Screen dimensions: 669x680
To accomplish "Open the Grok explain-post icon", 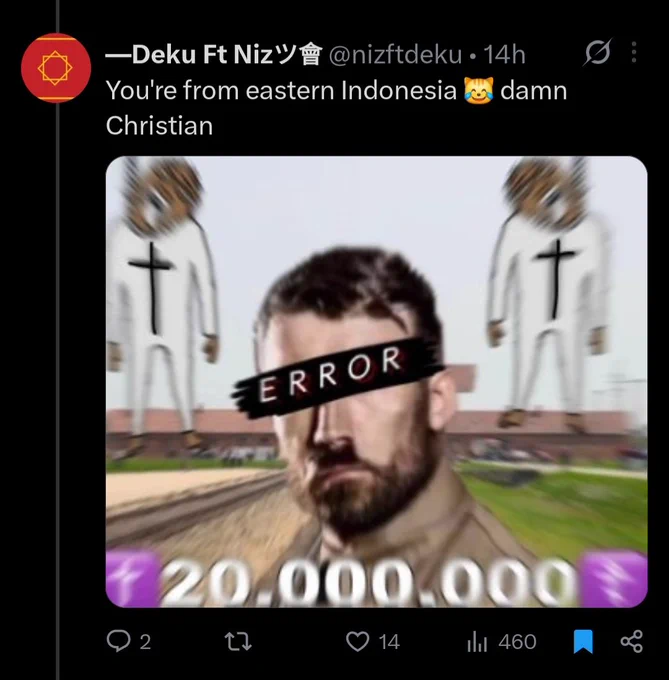I will (597, 52).
